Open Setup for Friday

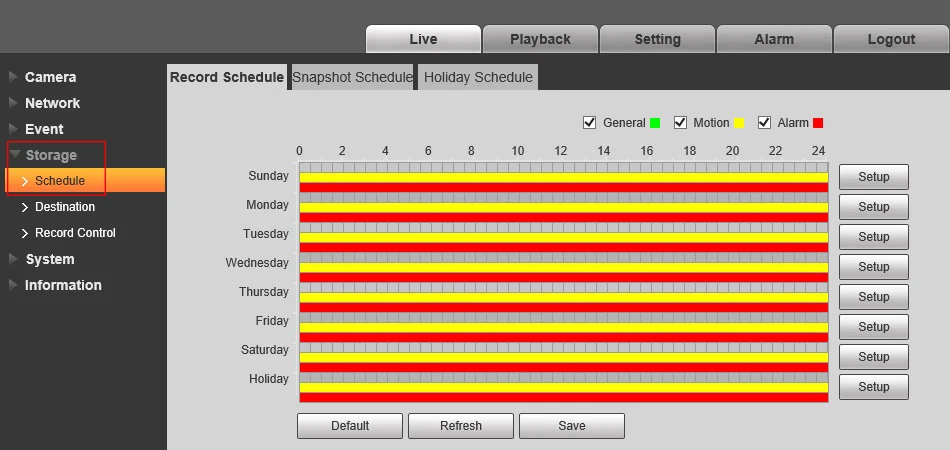874,327
